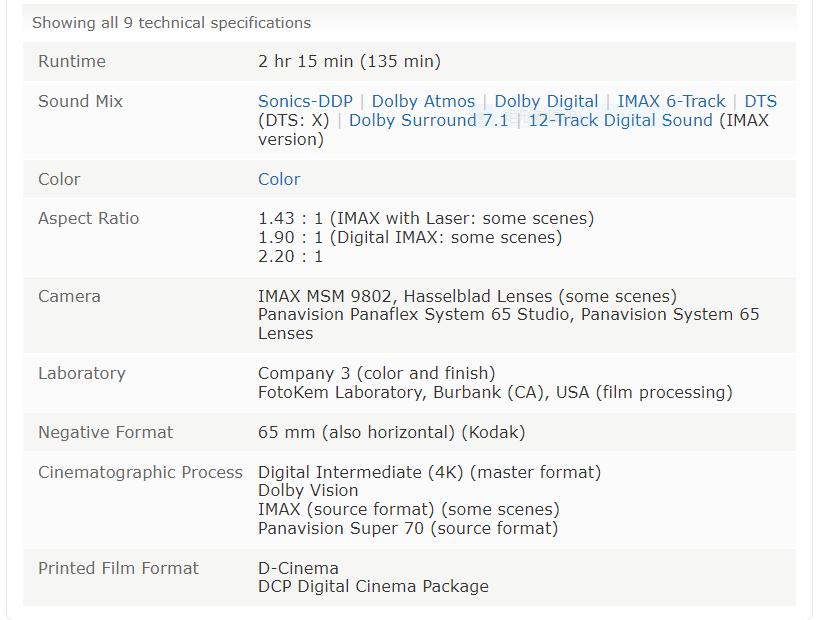Select the DTS sound mix link
This screenshot has height=620, width=816.
point(760,101)
